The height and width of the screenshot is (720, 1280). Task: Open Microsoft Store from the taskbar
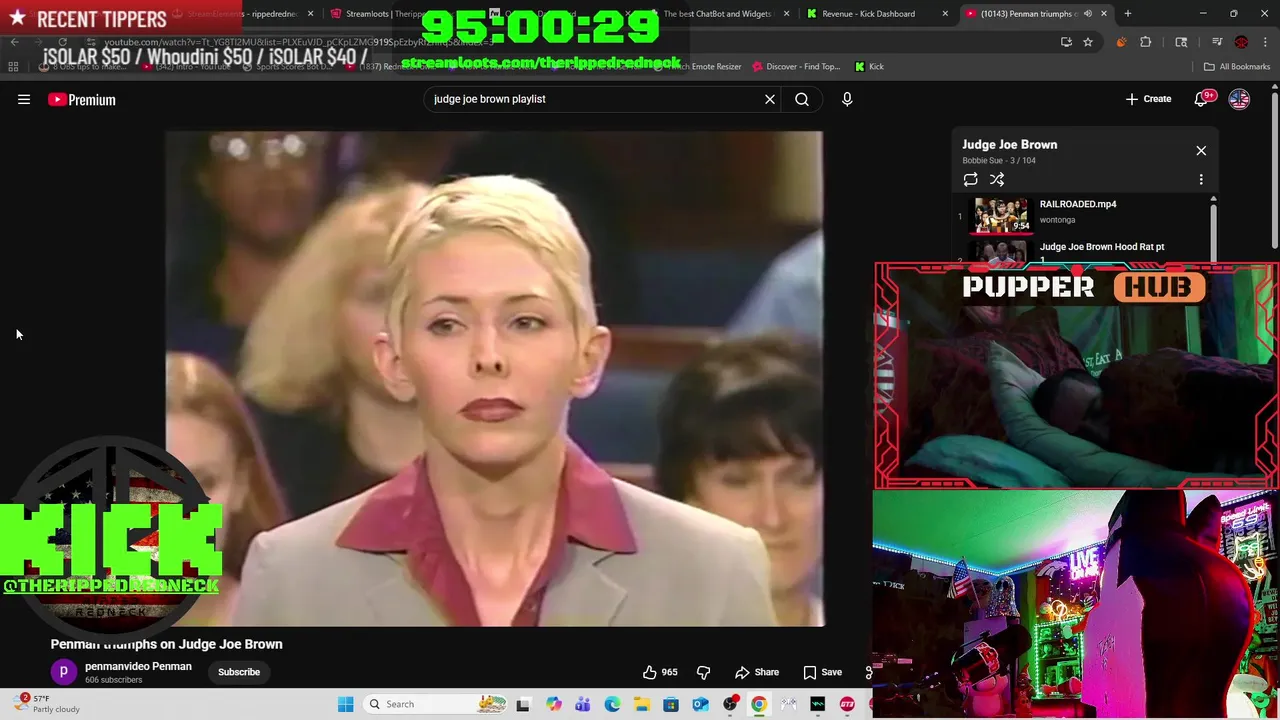click(x=671, y=704)
